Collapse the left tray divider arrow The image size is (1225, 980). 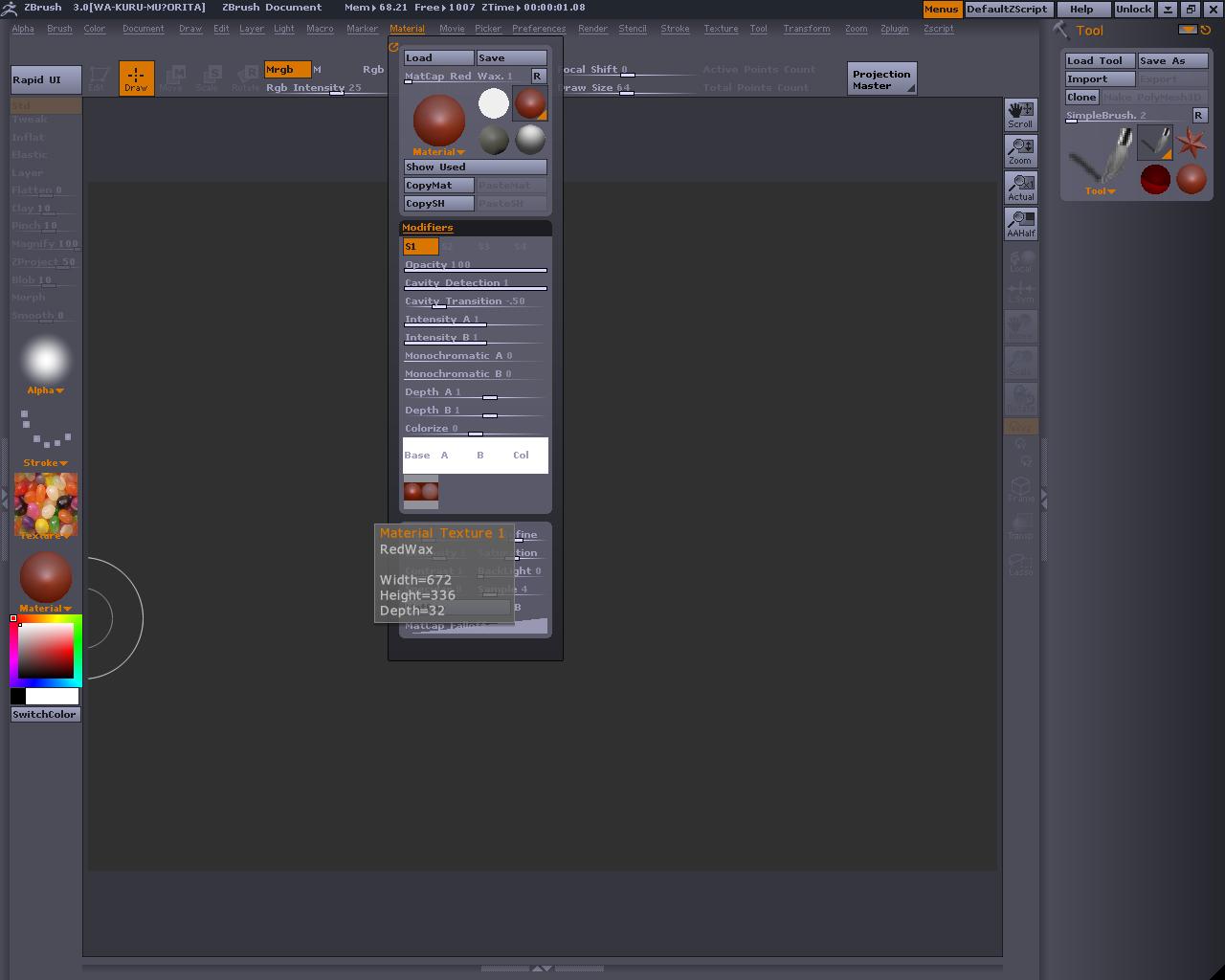pyautogui.click(x=5, y=498)
